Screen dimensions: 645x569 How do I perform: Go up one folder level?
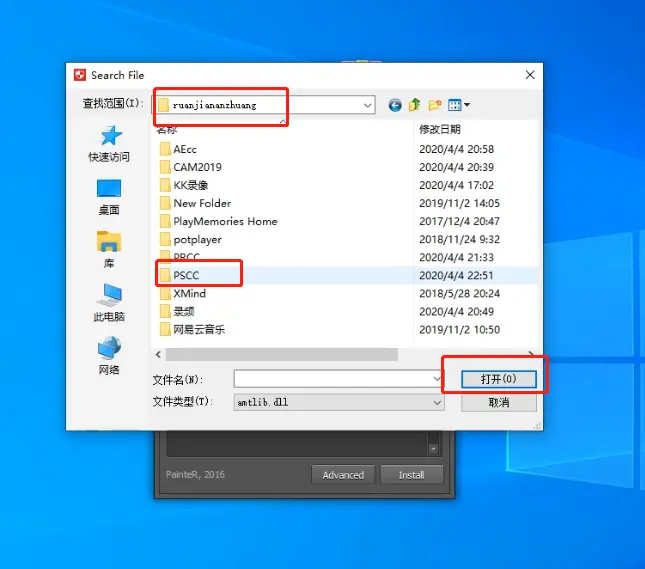click(415, 105)
